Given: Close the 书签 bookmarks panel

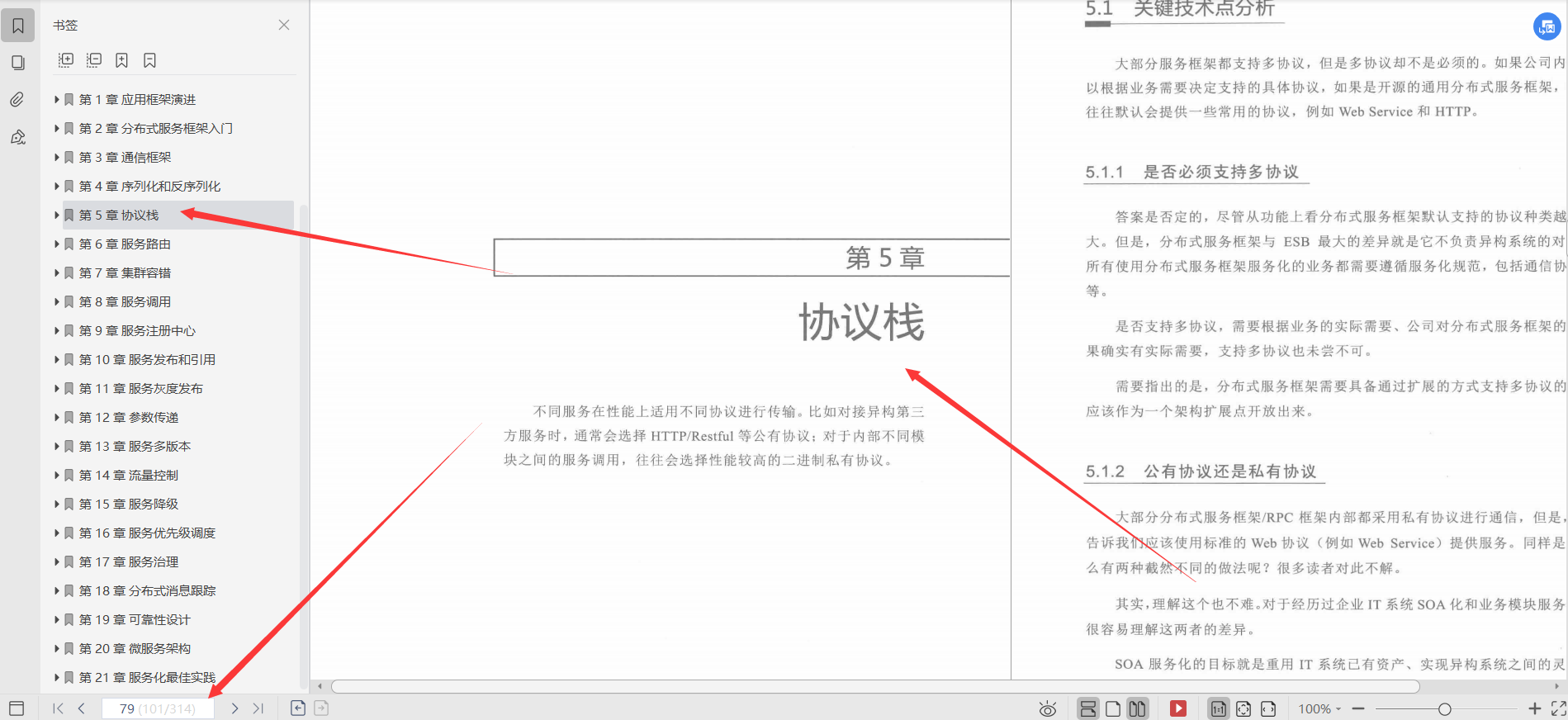Looking at the screenshot, I should [x=284, y=25].
